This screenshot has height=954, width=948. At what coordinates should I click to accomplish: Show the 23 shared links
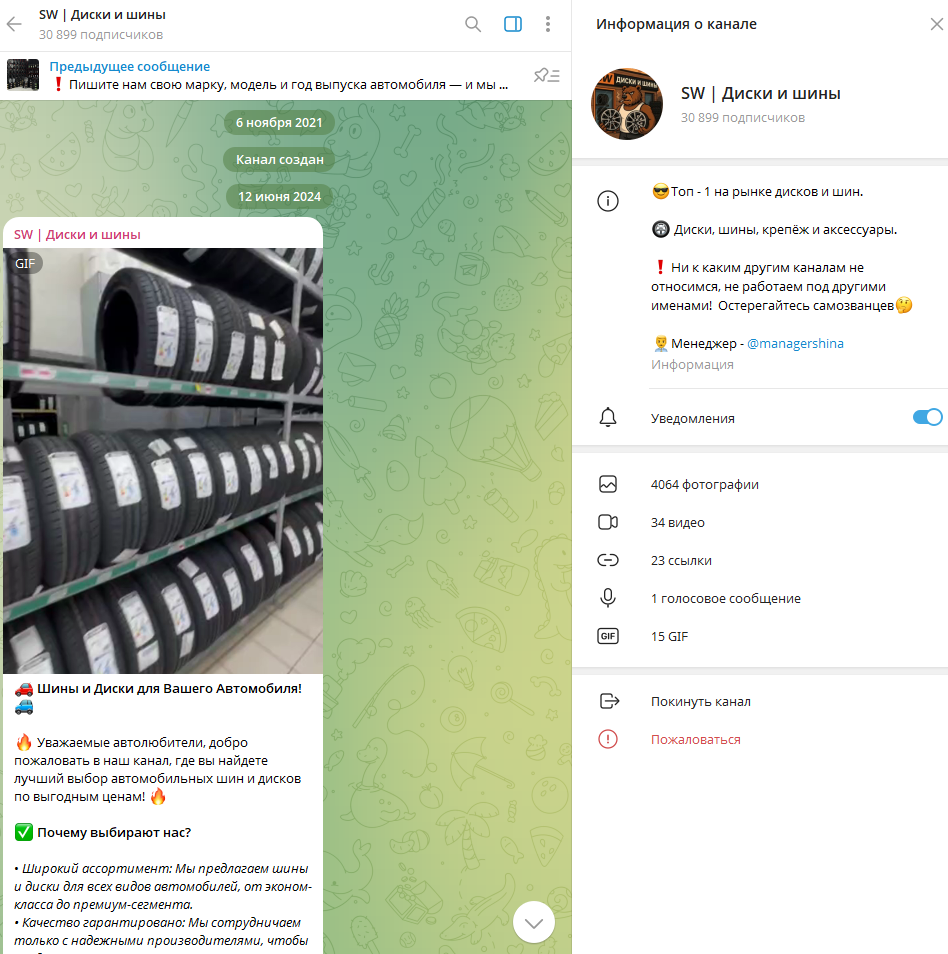pyautogui.click(x=681, y=561)
